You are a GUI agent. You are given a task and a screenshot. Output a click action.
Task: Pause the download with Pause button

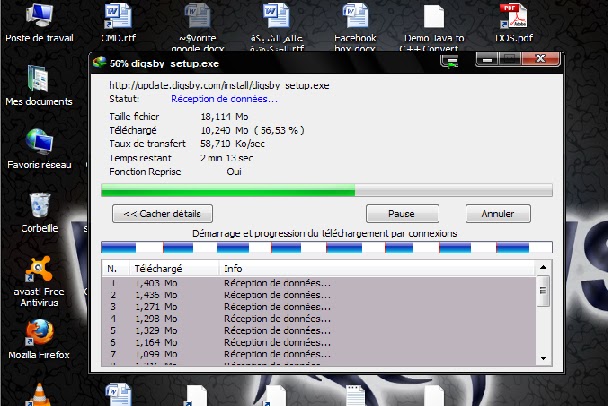pos(402,214)
